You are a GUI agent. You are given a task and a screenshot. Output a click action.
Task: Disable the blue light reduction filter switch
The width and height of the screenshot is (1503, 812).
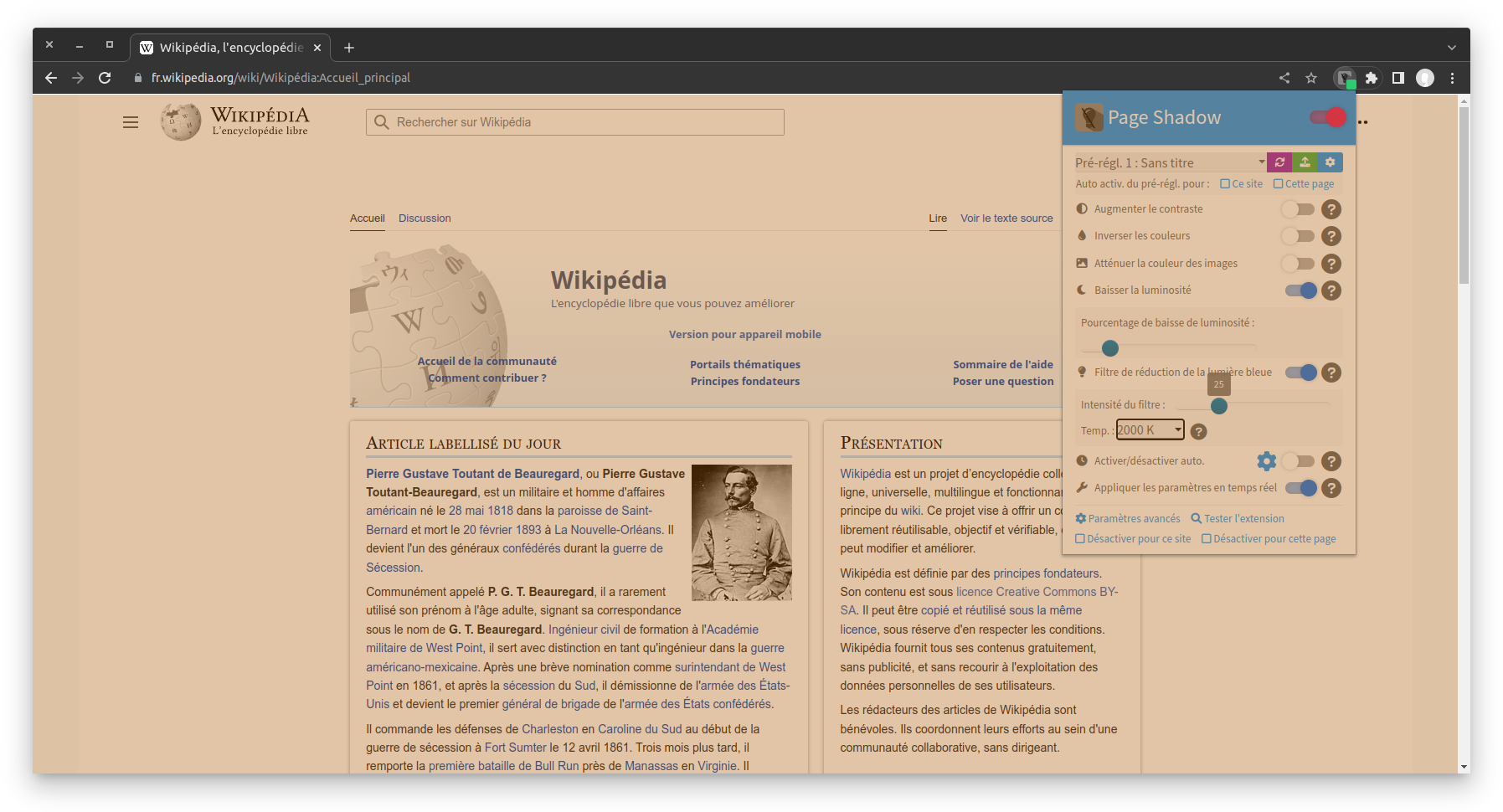click(x=1301, y=373)
